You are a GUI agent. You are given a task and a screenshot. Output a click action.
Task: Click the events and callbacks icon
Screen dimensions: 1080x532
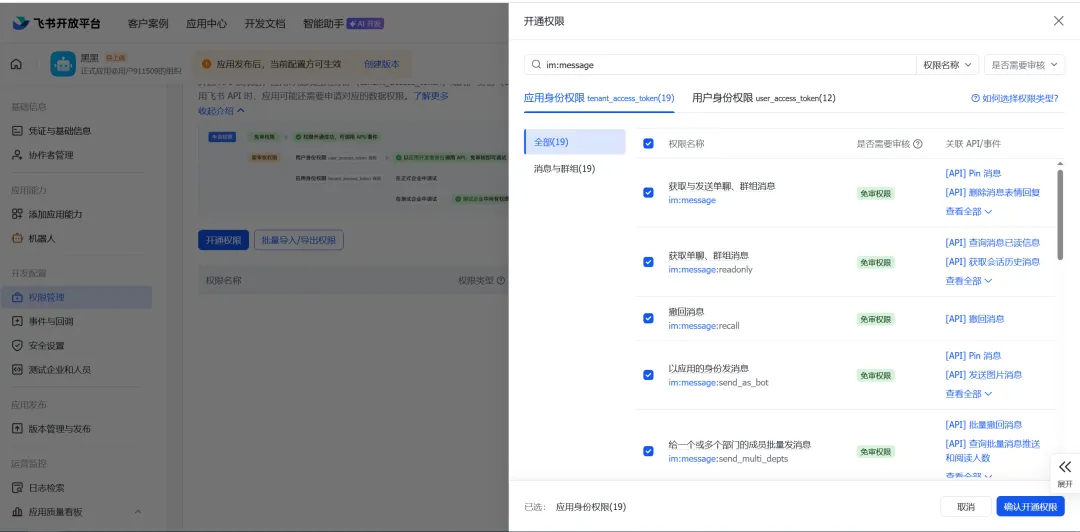tap(17, 321)
